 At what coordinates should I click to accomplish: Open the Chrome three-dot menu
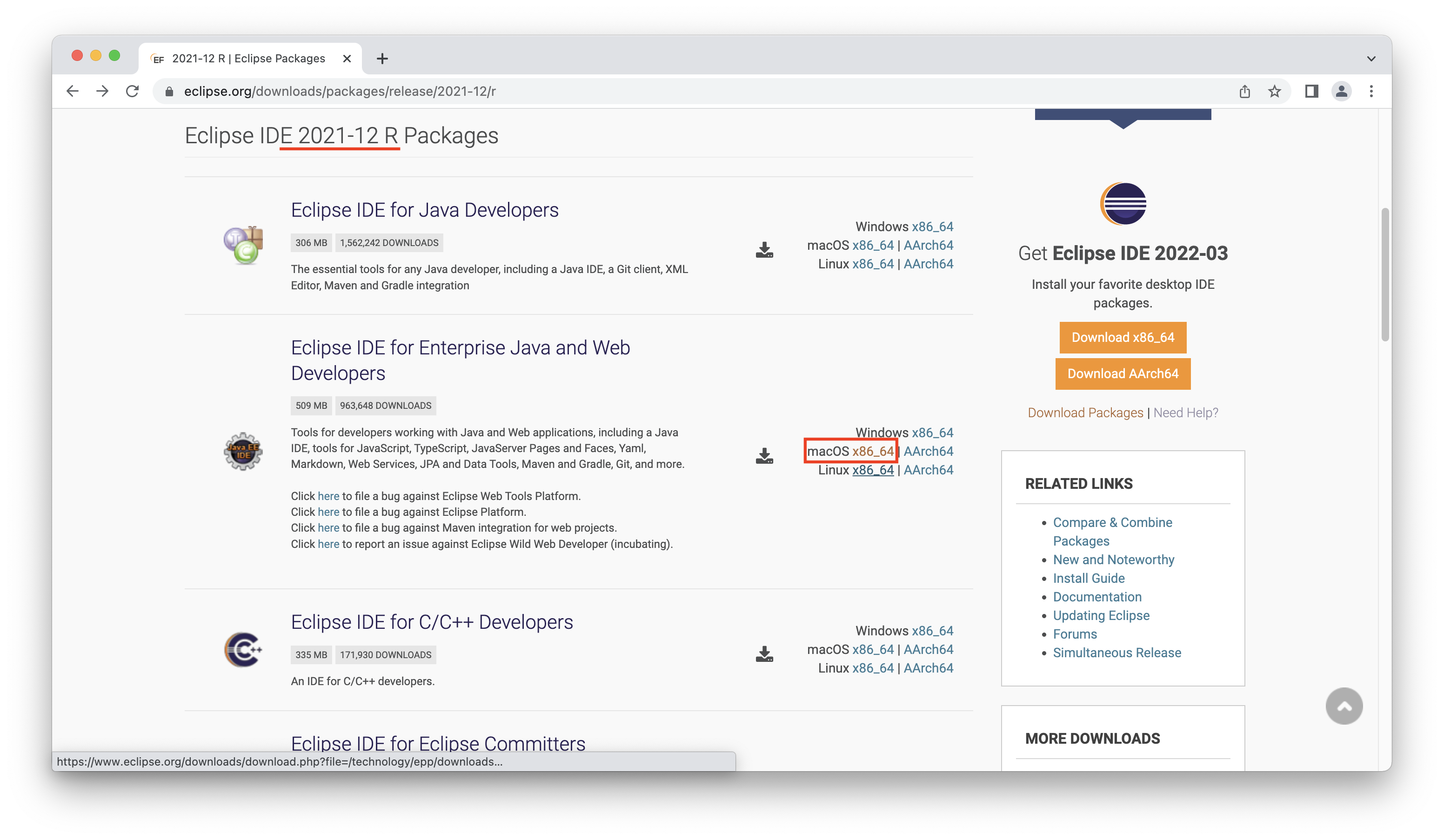1371,91
